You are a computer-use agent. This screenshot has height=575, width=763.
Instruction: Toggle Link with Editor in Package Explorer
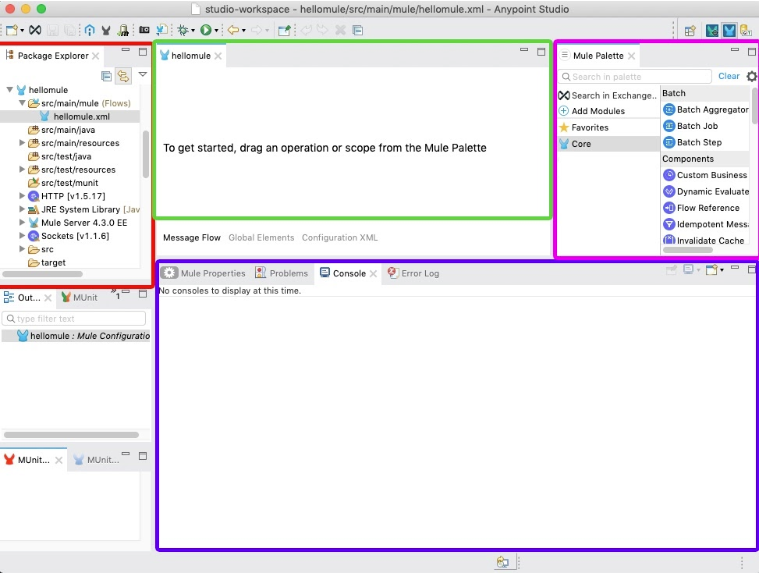[x=123, y=76]
